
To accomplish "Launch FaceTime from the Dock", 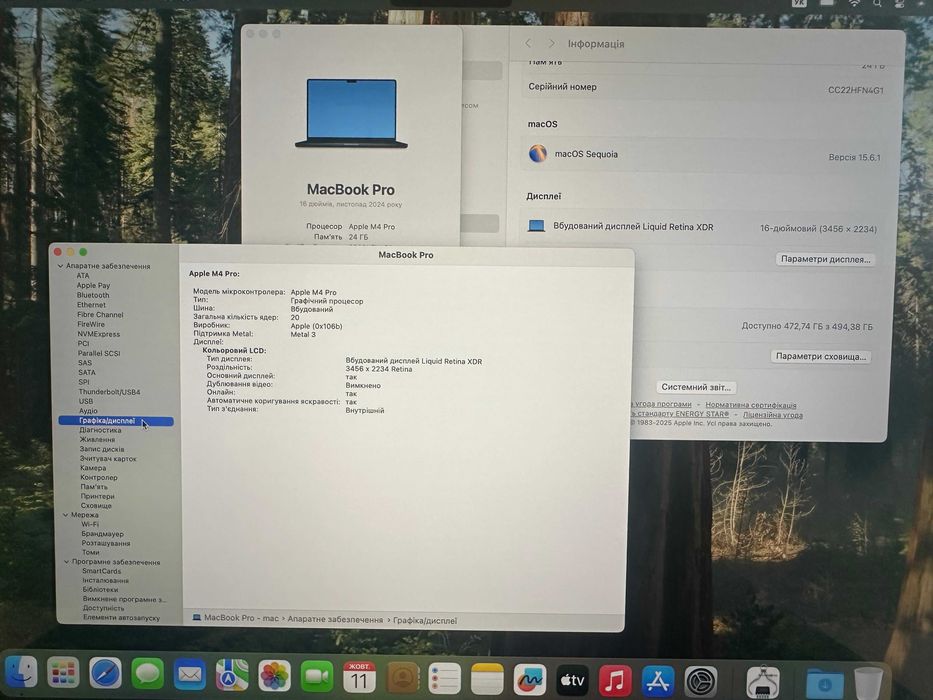I will 317,677.
